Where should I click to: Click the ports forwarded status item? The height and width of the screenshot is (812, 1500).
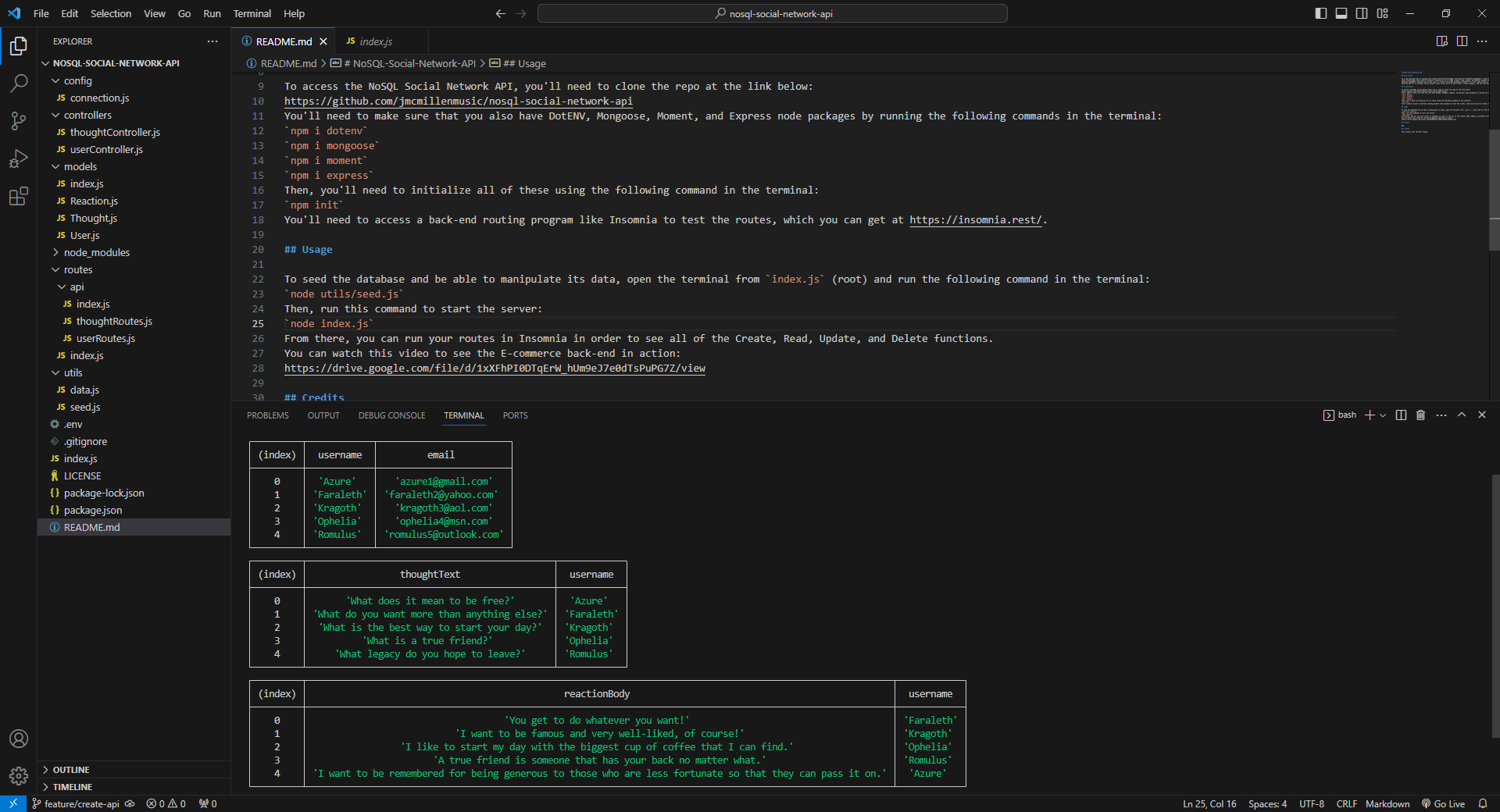click(x=208, y=803)
